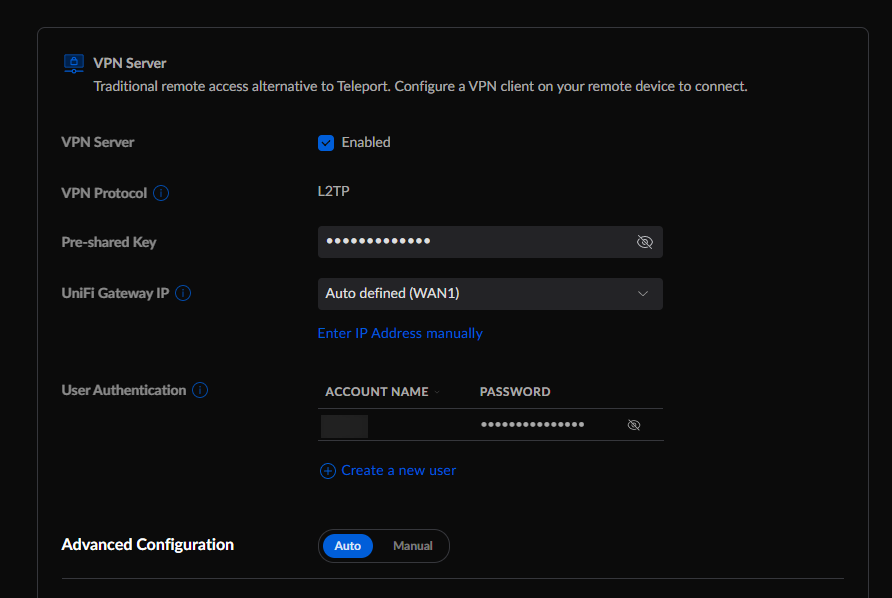Click the masked password in the user row
The image size is (892, 598).
[532, 425]
